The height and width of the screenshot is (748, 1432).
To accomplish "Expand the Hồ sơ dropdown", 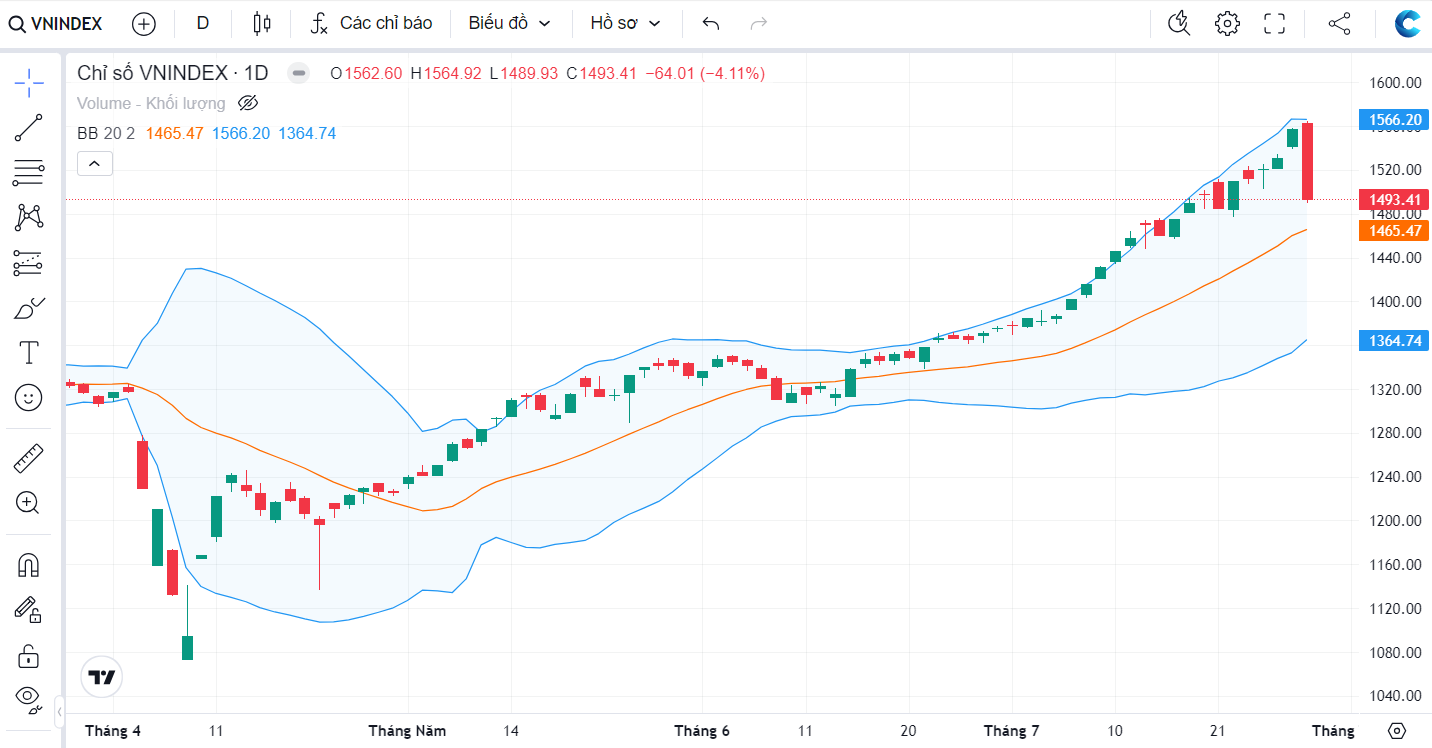I will click(x=626, y=23).
